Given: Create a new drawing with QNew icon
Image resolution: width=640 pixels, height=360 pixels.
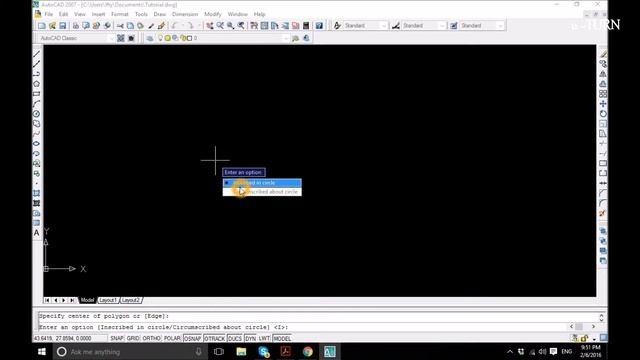Looking at the screenshot, I should pos(42,26).
